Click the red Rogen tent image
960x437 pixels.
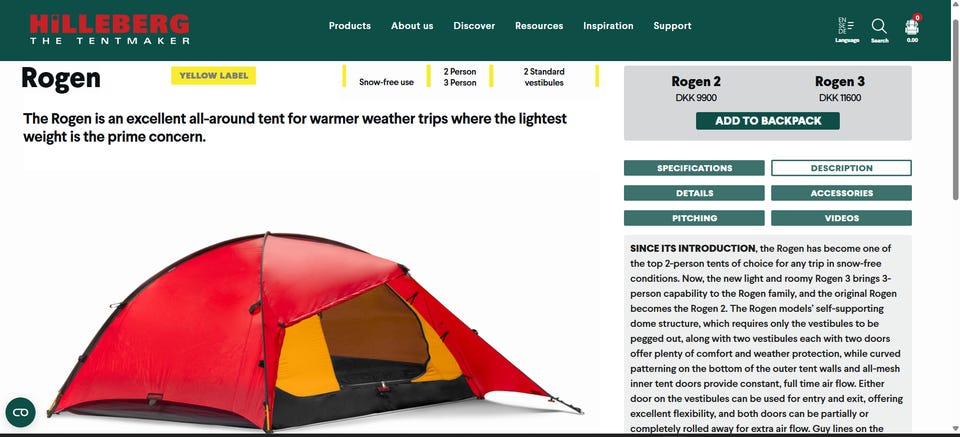[314, 331]
